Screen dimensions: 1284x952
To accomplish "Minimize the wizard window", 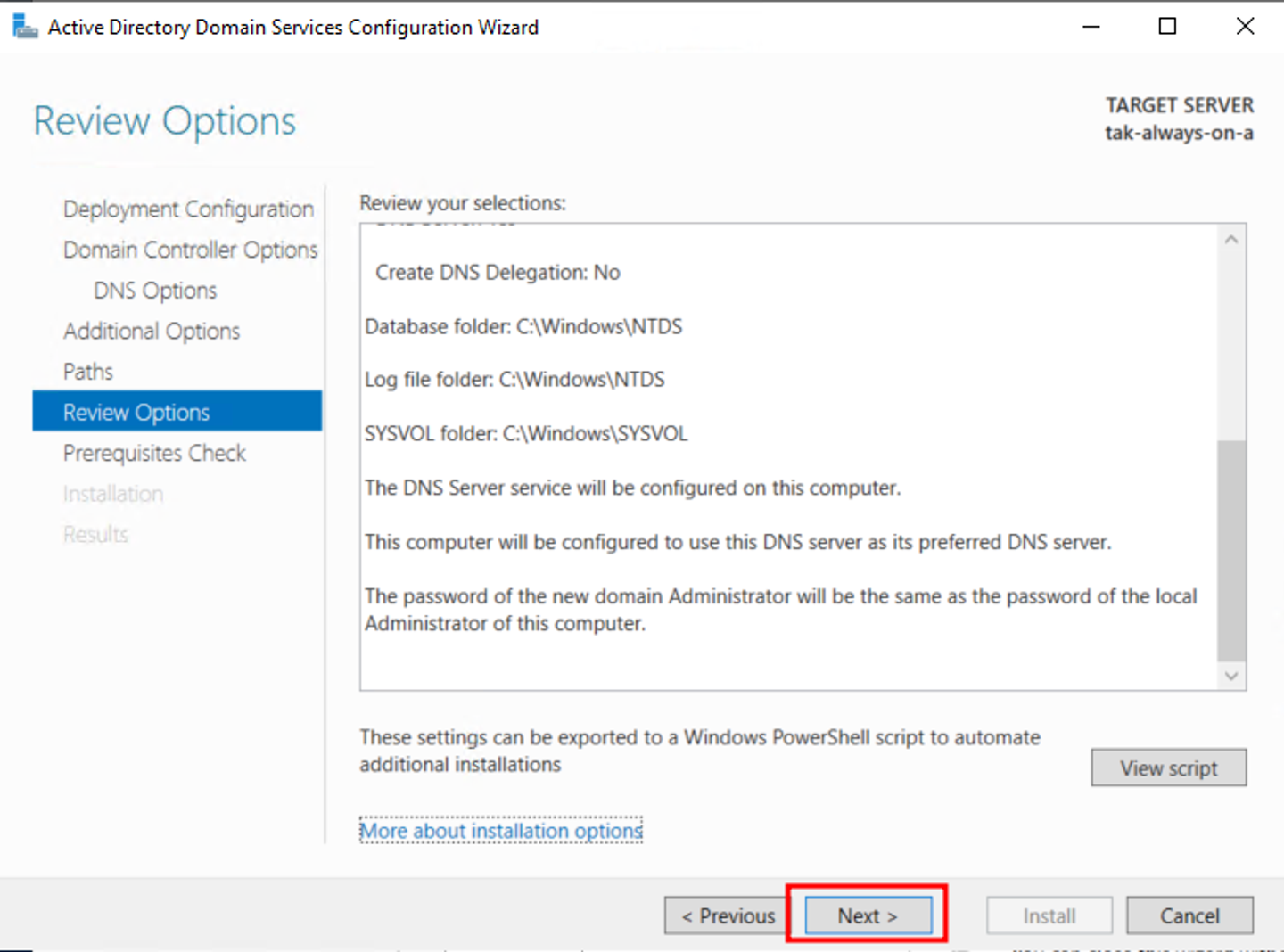I will click(x=1091, y=27).
